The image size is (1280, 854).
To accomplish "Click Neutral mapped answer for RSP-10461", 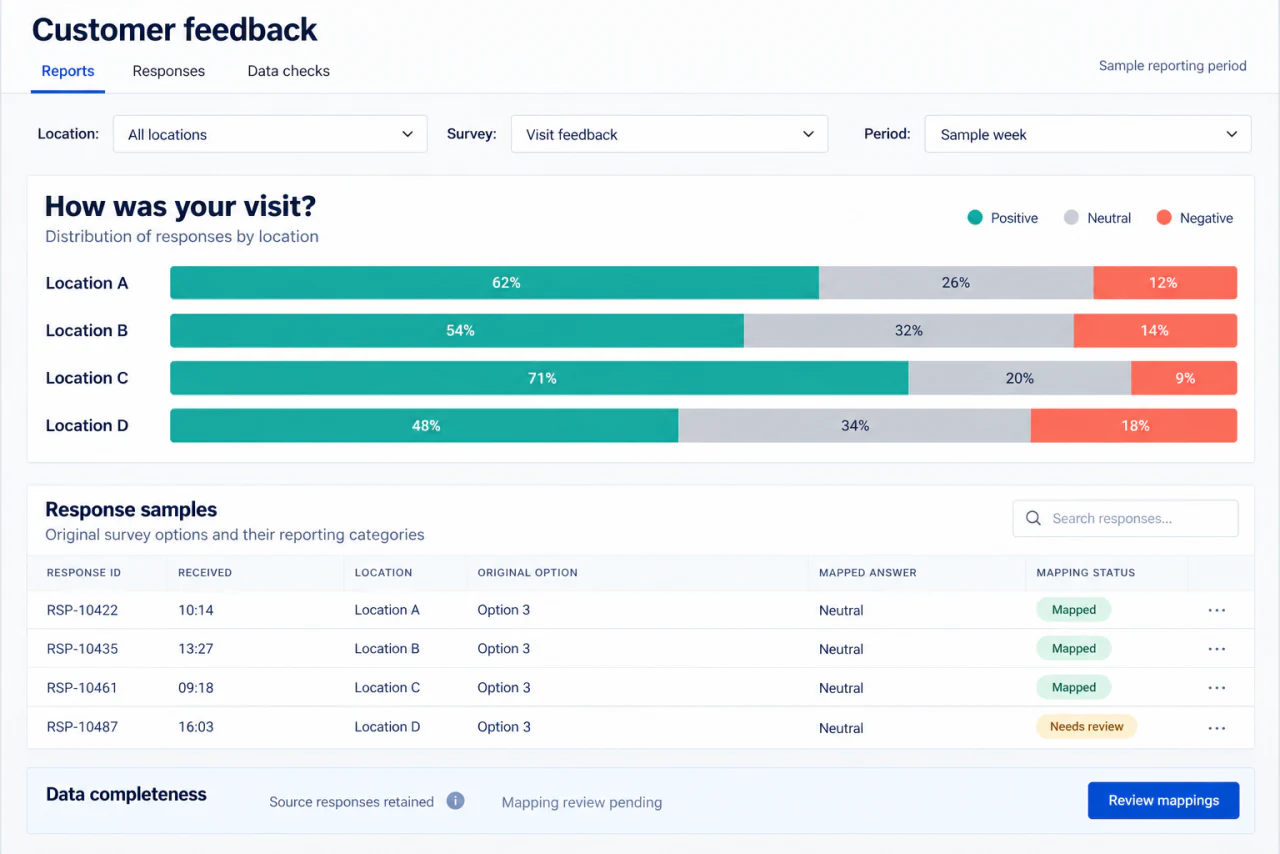I will coord(841,688).
